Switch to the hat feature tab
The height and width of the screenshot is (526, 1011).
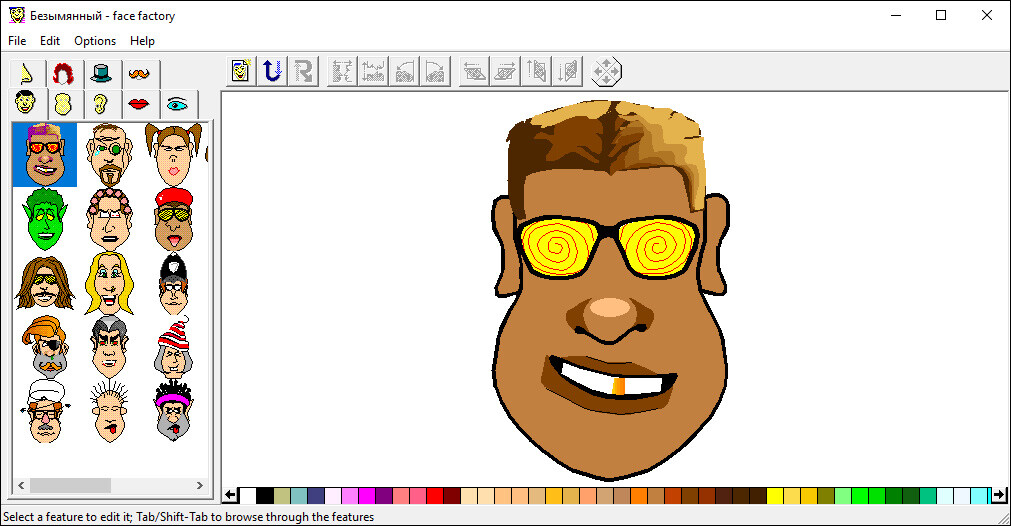101,73
